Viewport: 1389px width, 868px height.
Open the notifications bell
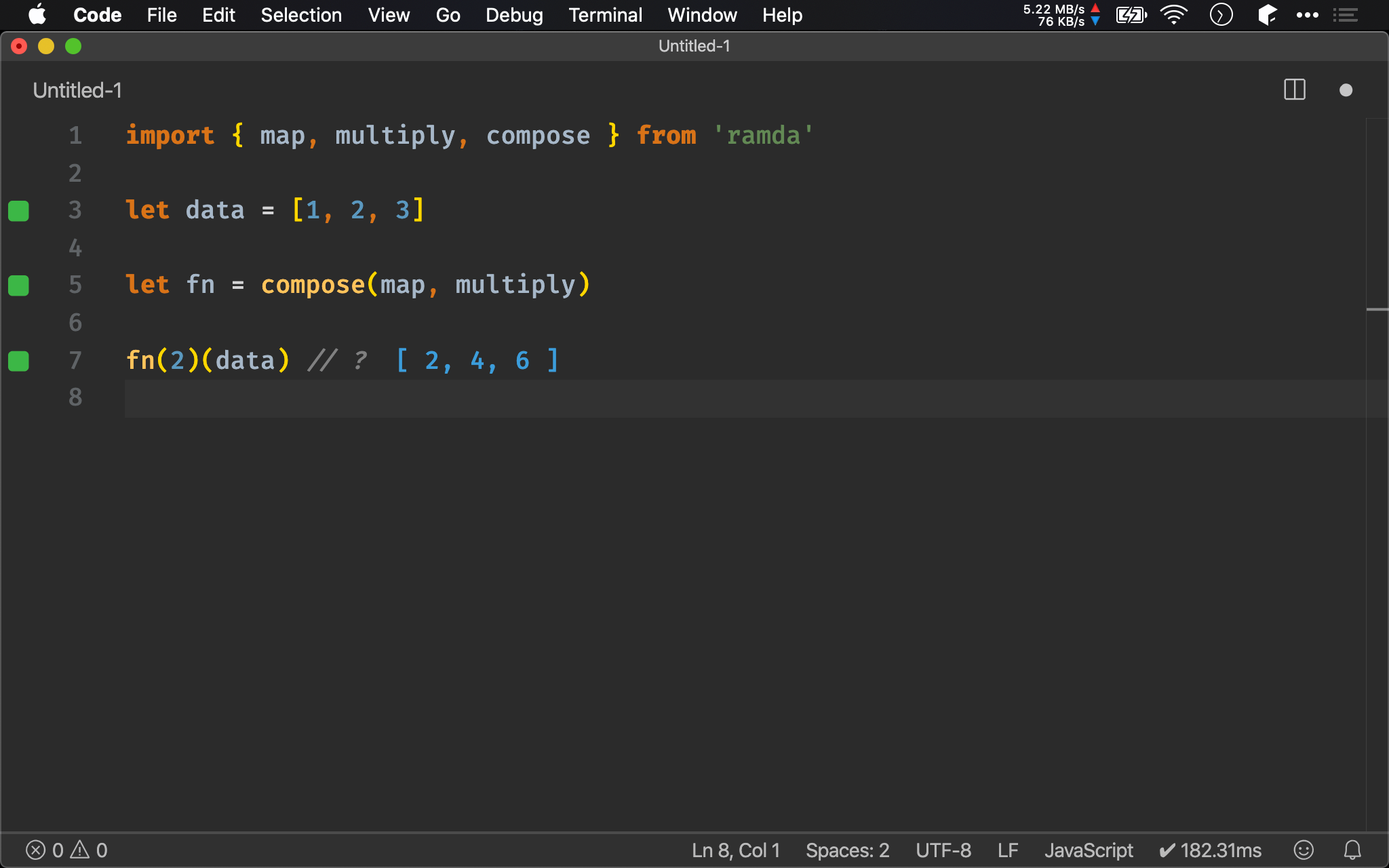click(1352, 850)
